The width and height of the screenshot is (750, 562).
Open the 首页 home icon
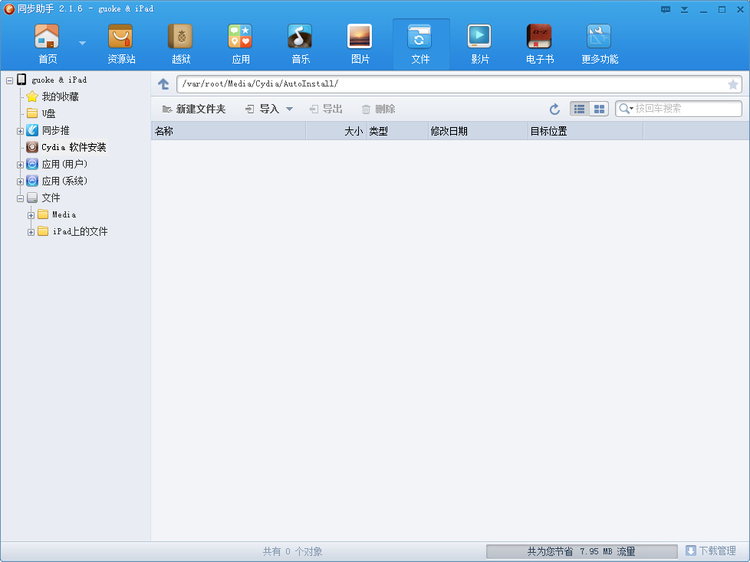[47, 44]
